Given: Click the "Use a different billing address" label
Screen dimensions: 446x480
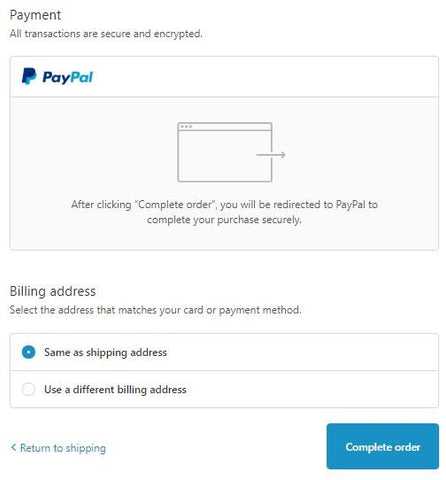Looking at the screenshot, I should coord(115,389).
